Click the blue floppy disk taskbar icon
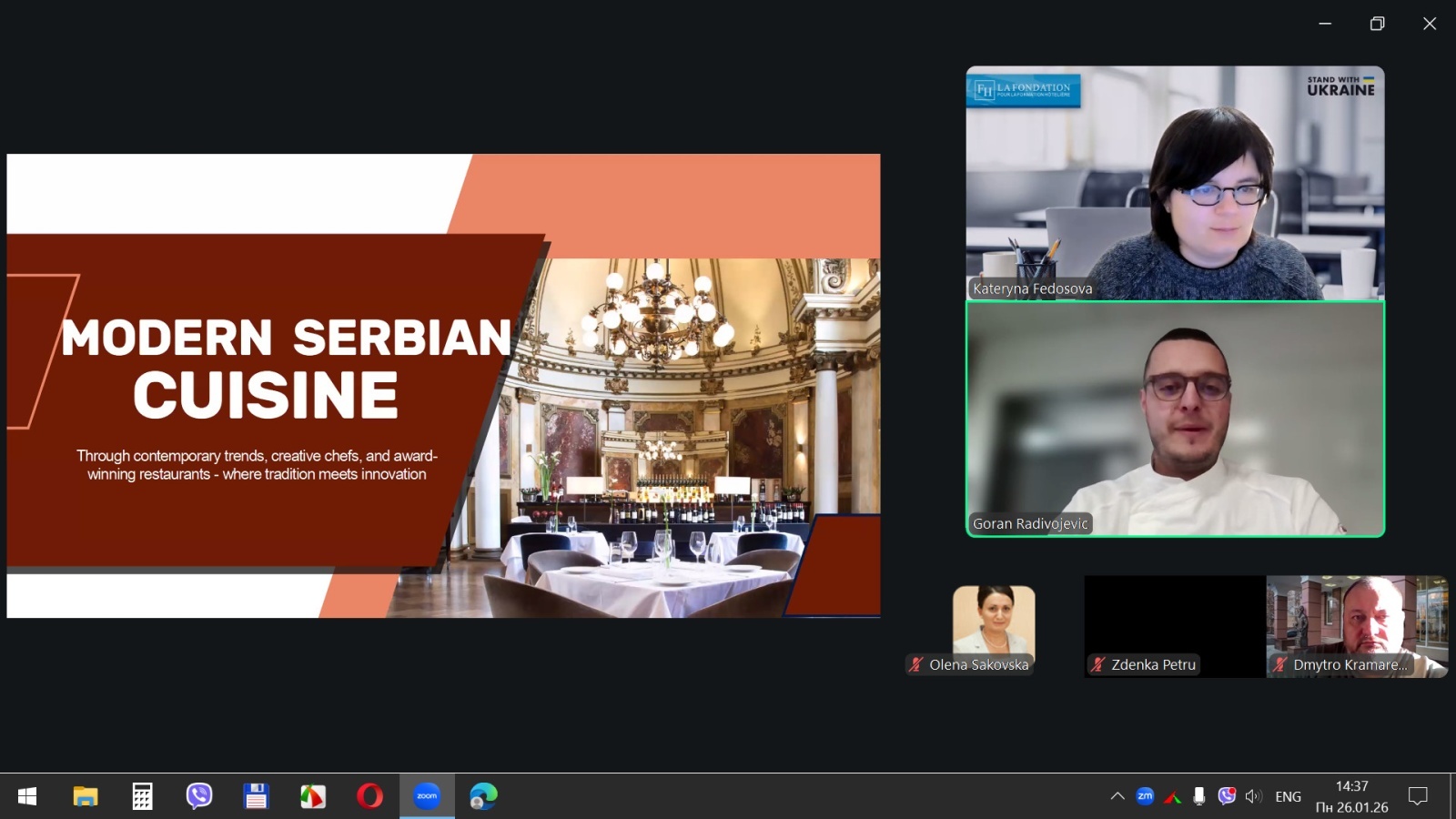The width and height of the screenshot is (1456, 819). coord(256,796)
